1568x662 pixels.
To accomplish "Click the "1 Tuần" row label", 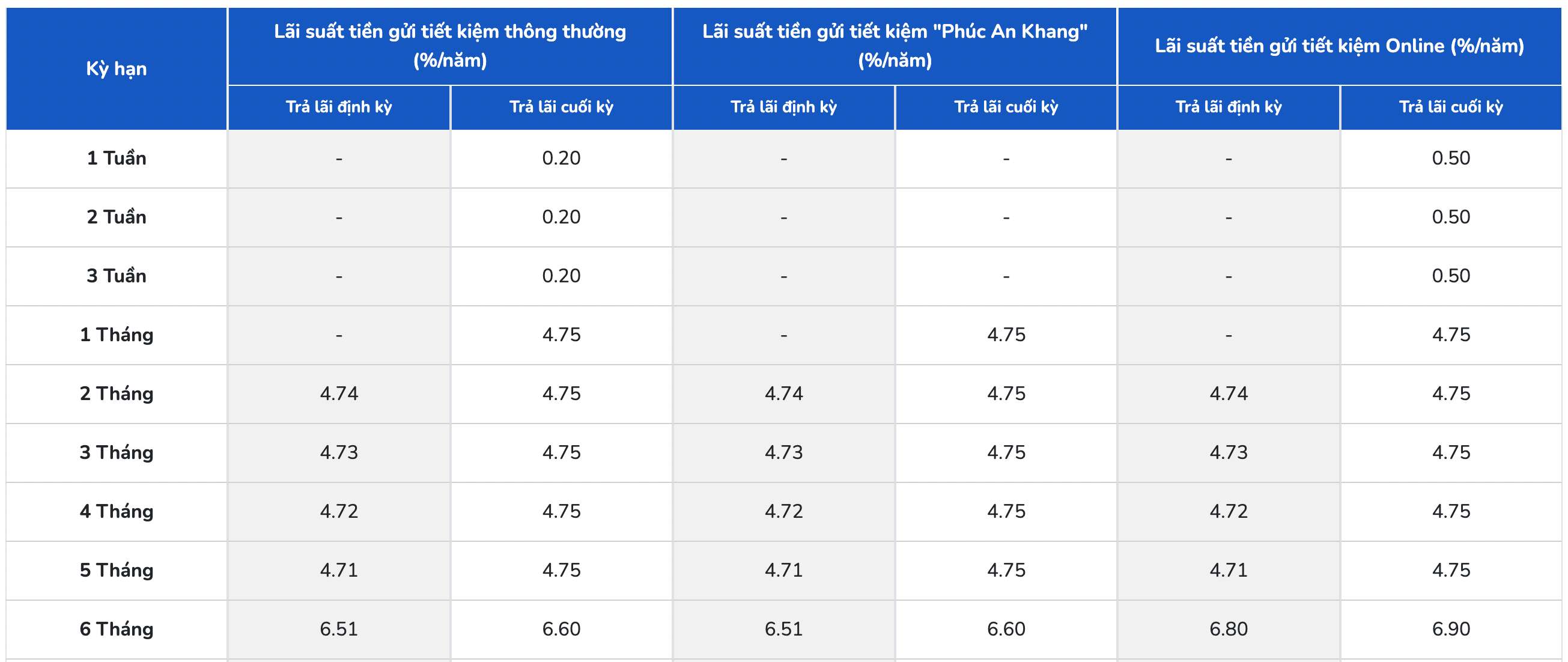I will [x=117, y=158].
